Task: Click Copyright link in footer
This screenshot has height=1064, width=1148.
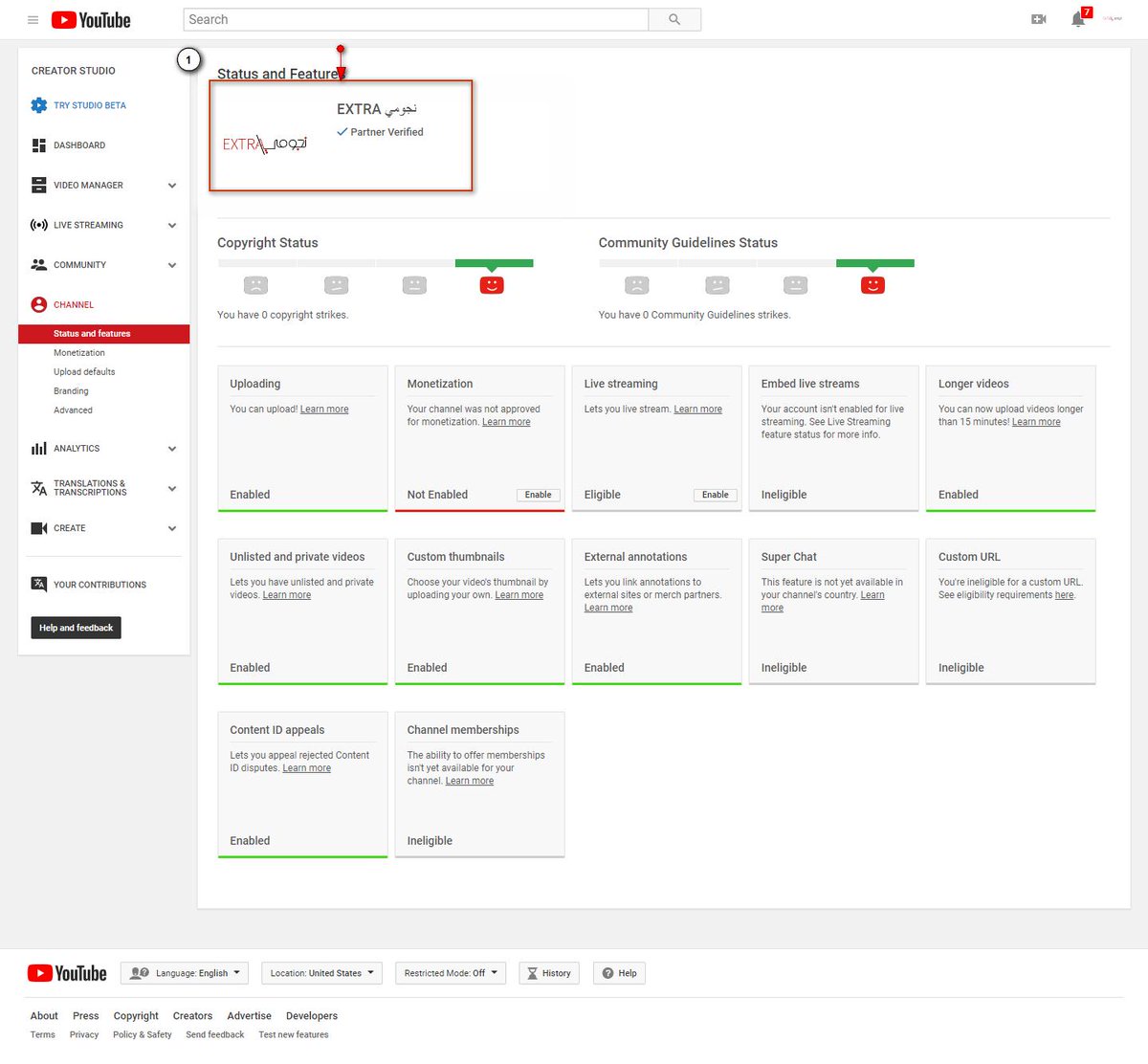Action: coord(136,1016)
